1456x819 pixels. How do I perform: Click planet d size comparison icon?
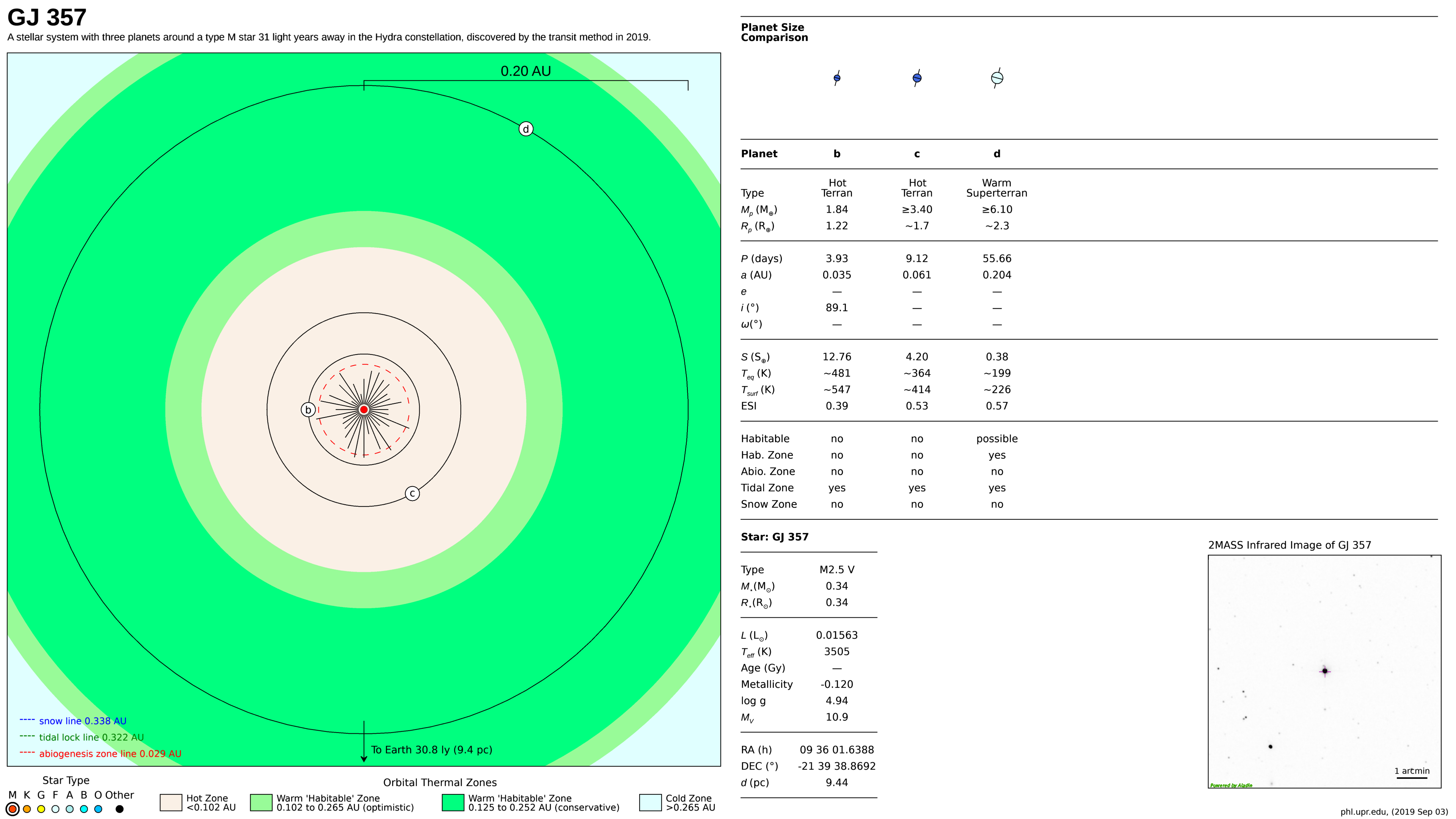pyautogui.click(x=997, y=78)
